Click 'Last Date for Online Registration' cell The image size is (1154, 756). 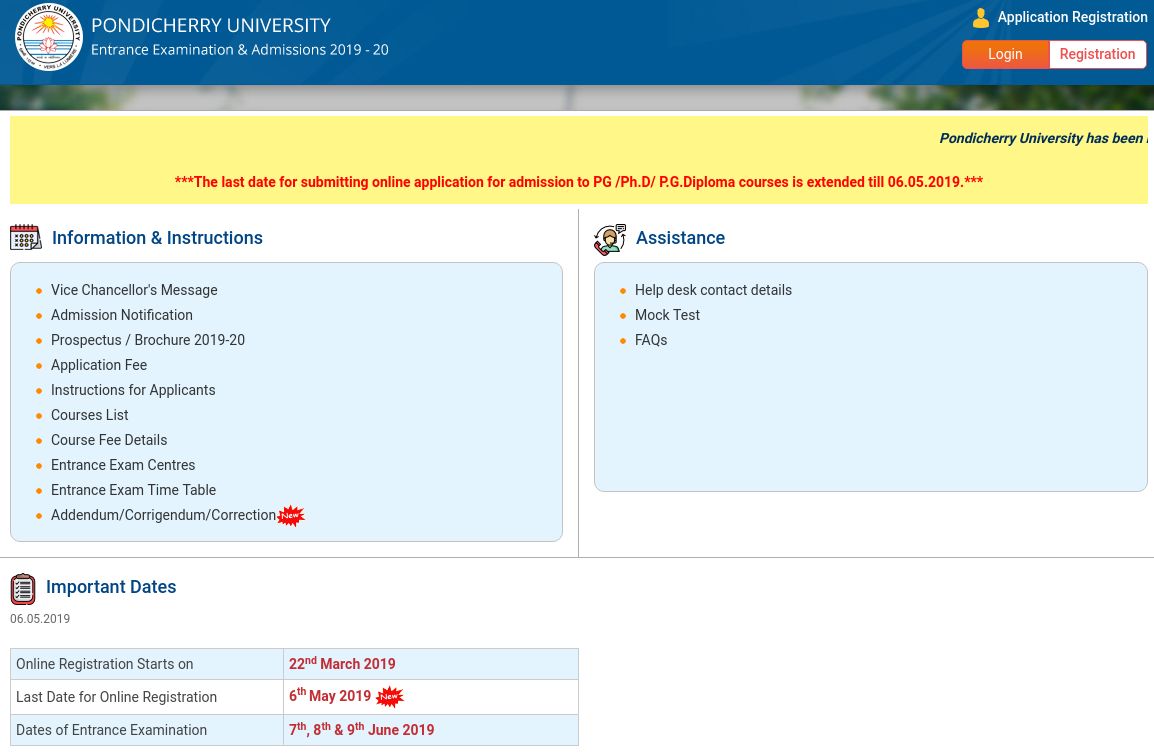pos(146,697)
